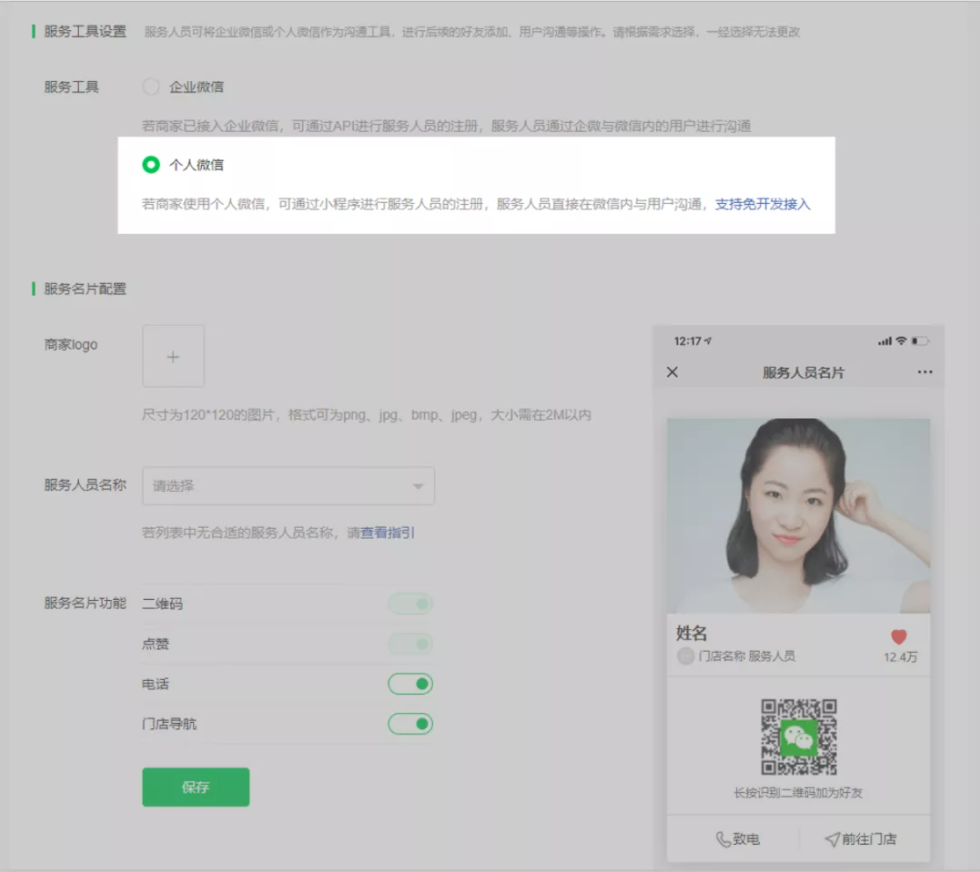Toggle the 二维码 switch

(x=411, y=604)
